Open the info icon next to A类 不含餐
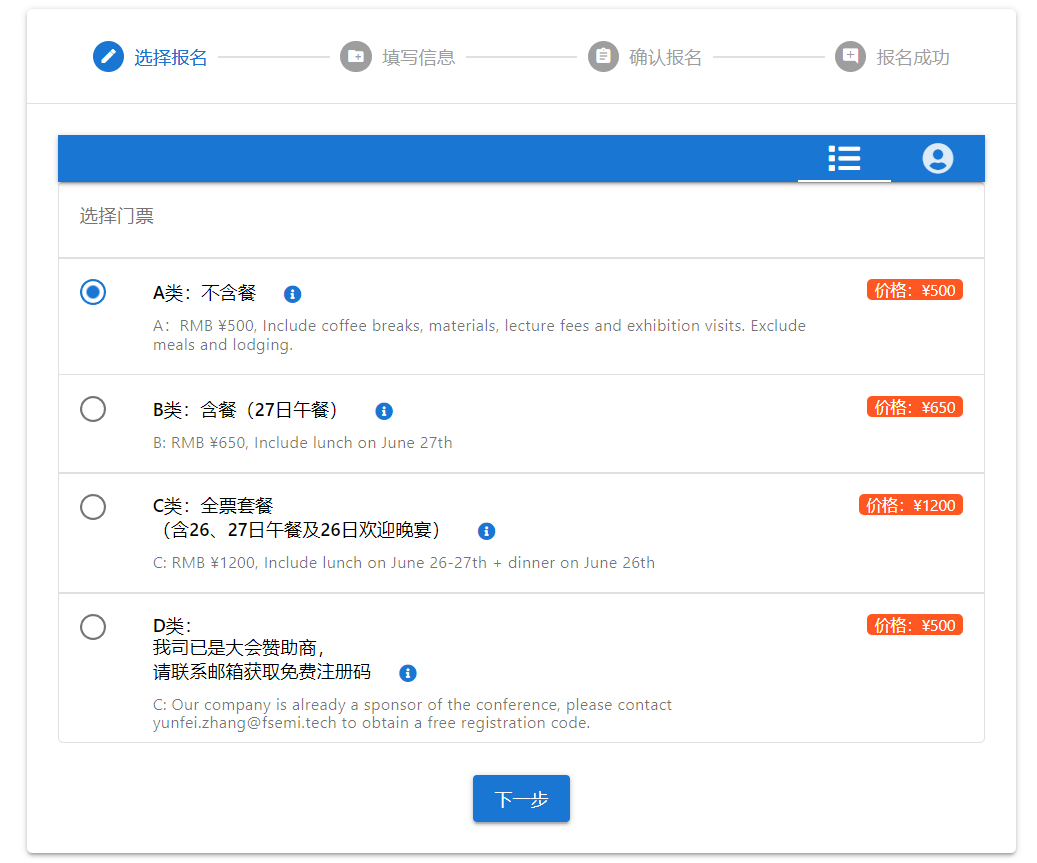The width and height of the screenshot is (1037, 863). coord(292,294)
